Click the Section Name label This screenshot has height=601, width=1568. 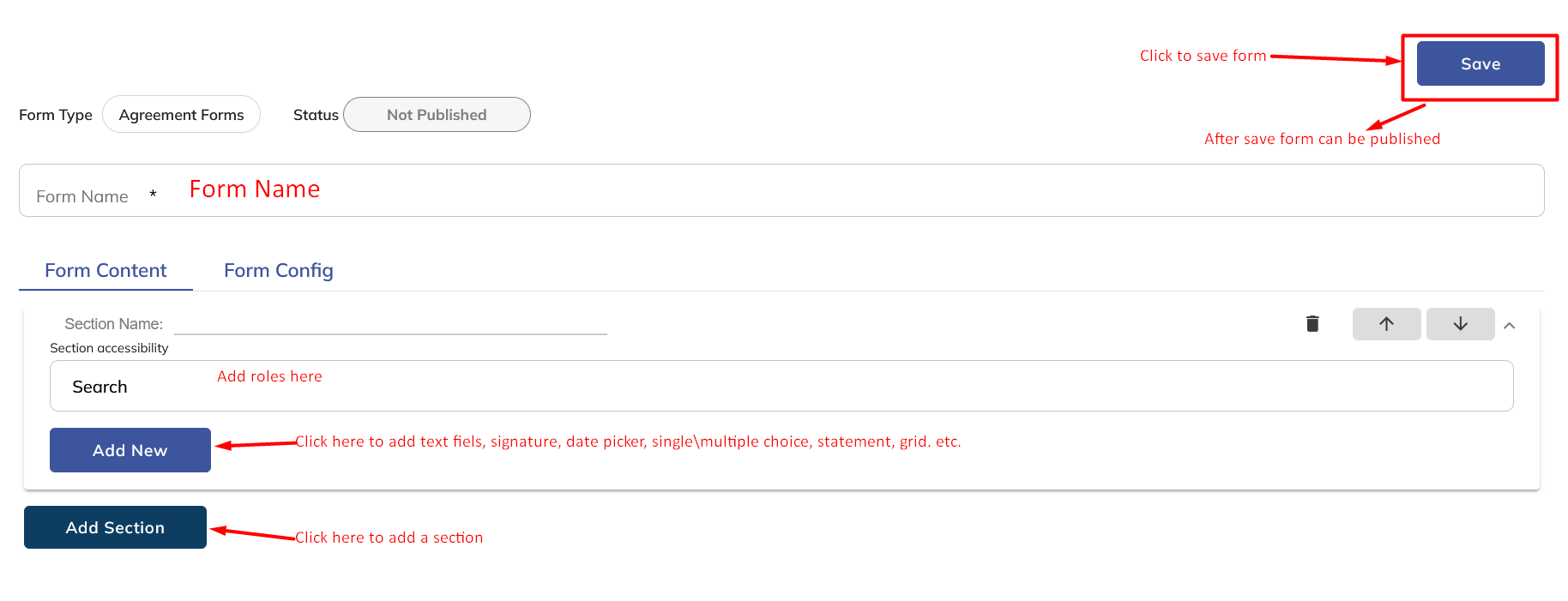[113, 324]
